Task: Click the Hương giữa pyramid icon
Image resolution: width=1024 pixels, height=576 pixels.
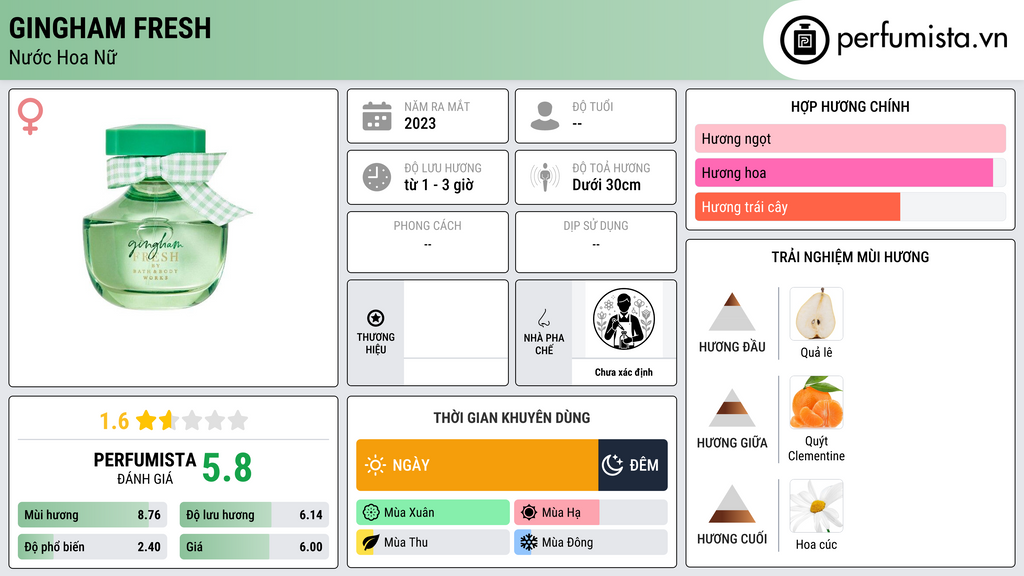Action: 732,408
